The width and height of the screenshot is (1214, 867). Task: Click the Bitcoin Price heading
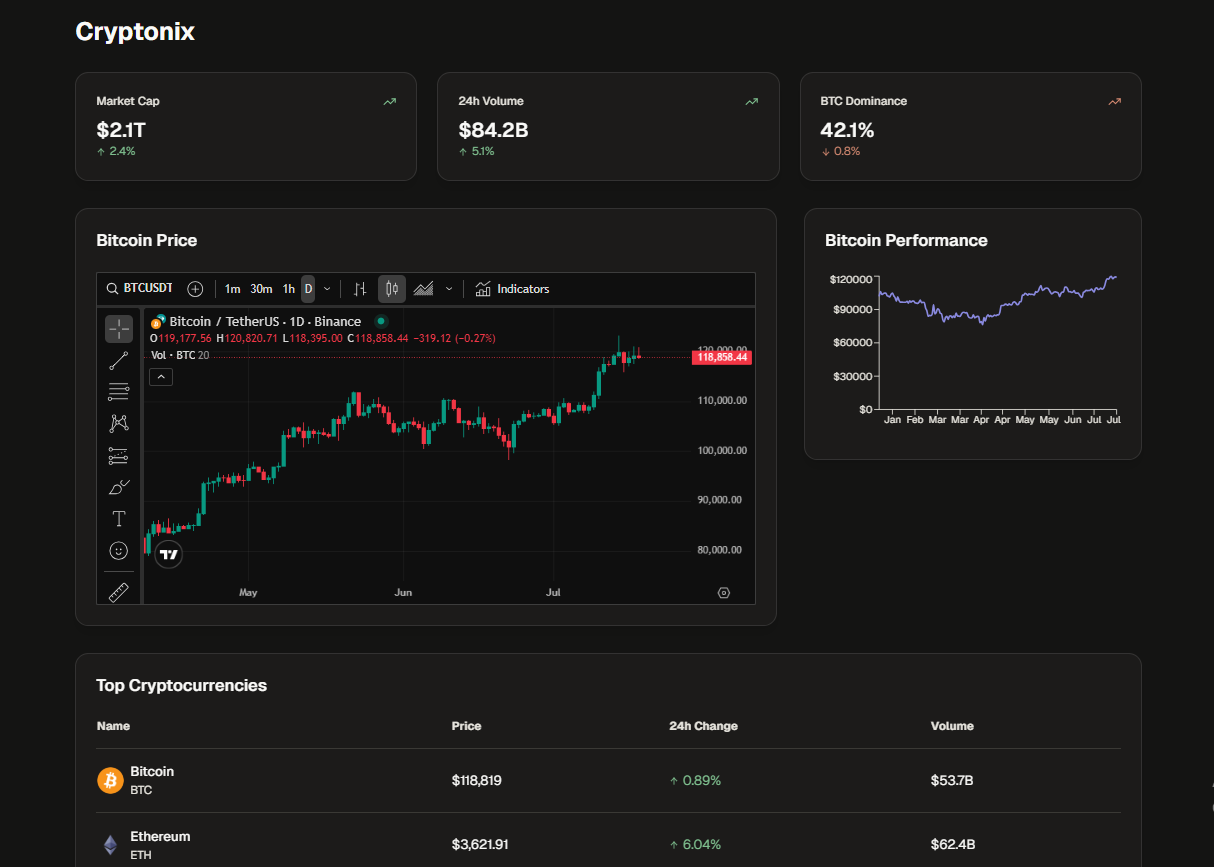pos(147,240)
